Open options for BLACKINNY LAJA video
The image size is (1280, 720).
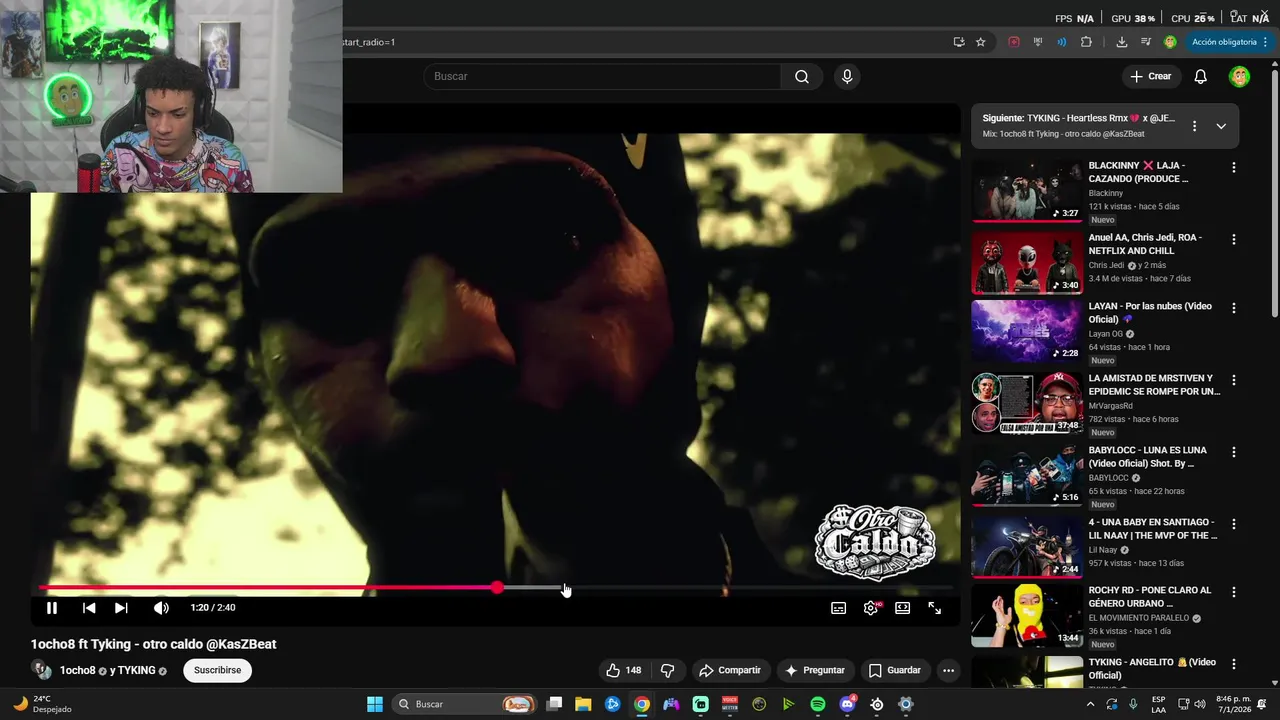click(1234, 168)
